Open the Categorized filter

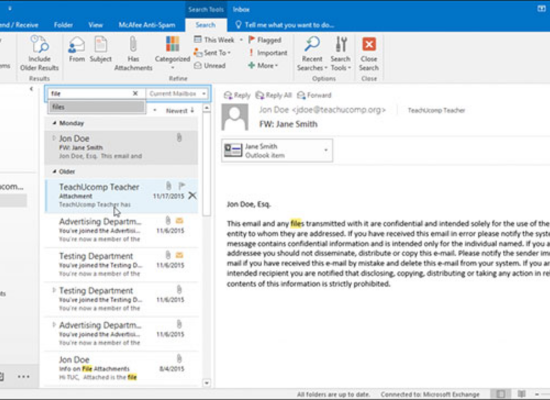[172, 53]
